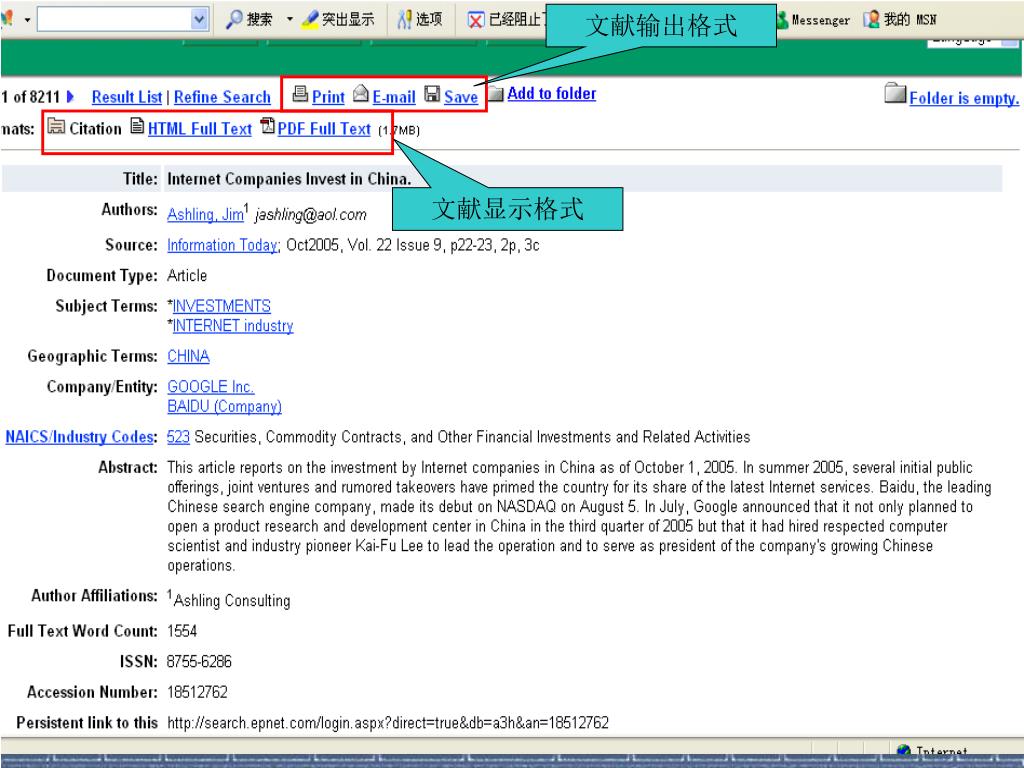1024x768 pixels.
Task: Open the dropdown arrow next to search button
Action: [x=290, y=20]
